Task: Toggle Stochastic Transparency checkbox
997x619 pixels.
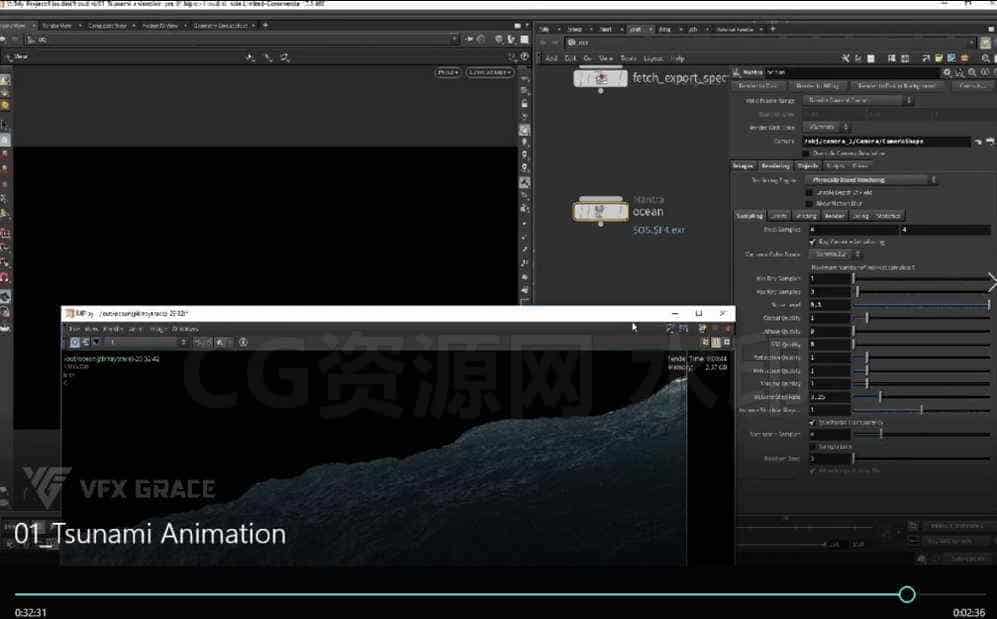Action: [x=812, y=422]
